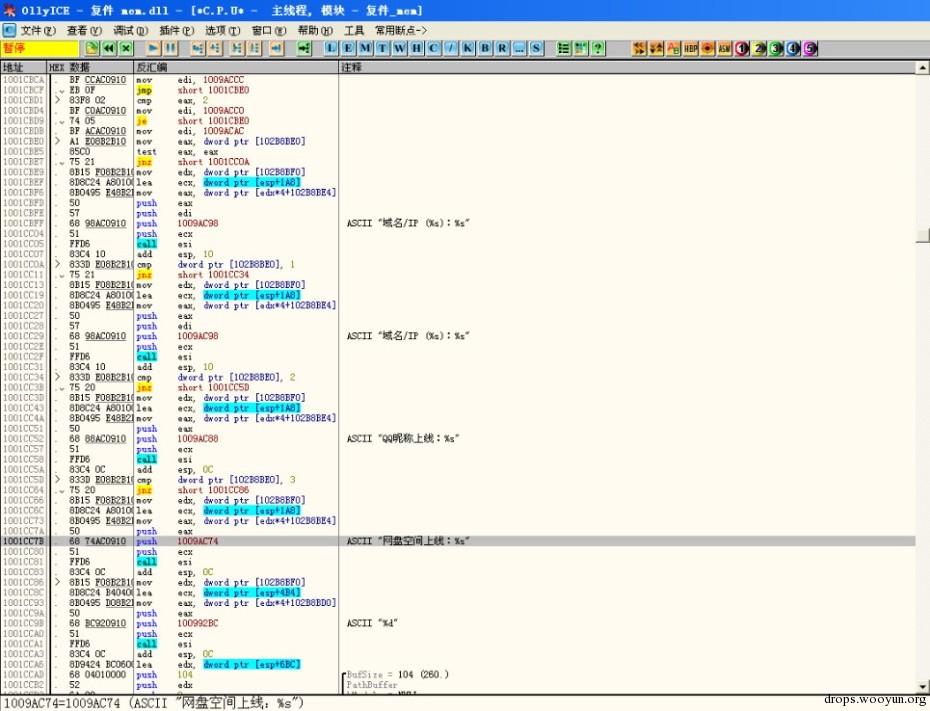Click the Restart program rewind icon
The height and width of the screenshot is (711, 930).
coord(109,49)
